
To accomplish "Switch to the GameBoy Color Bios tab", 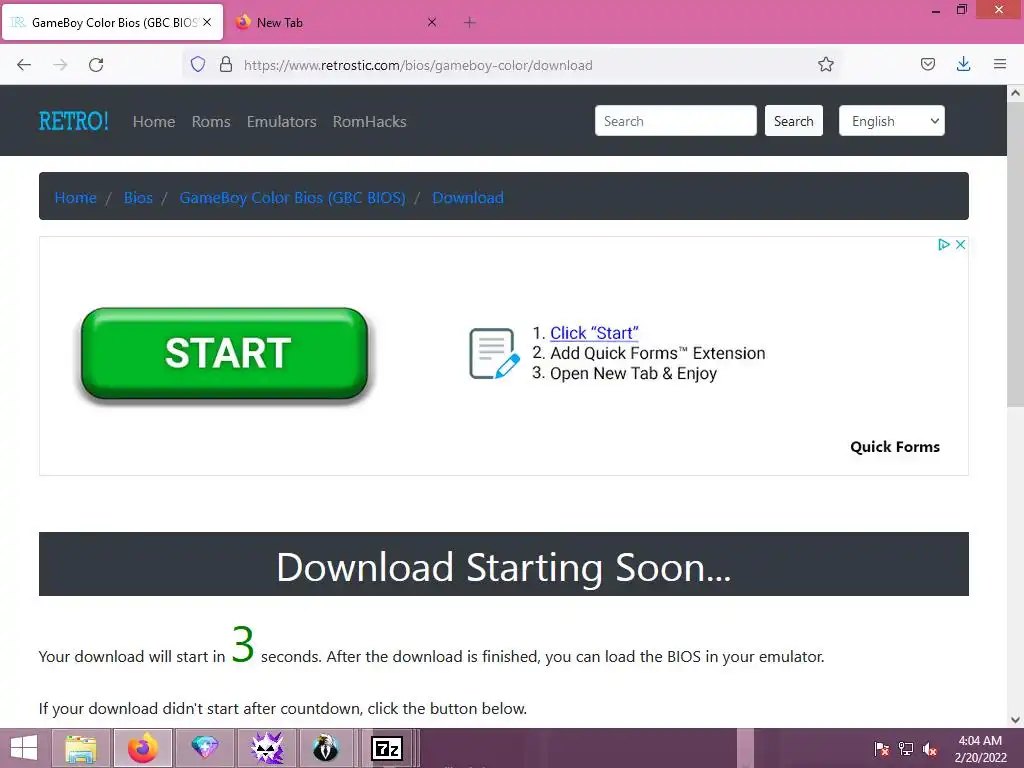I will (113, 22).
